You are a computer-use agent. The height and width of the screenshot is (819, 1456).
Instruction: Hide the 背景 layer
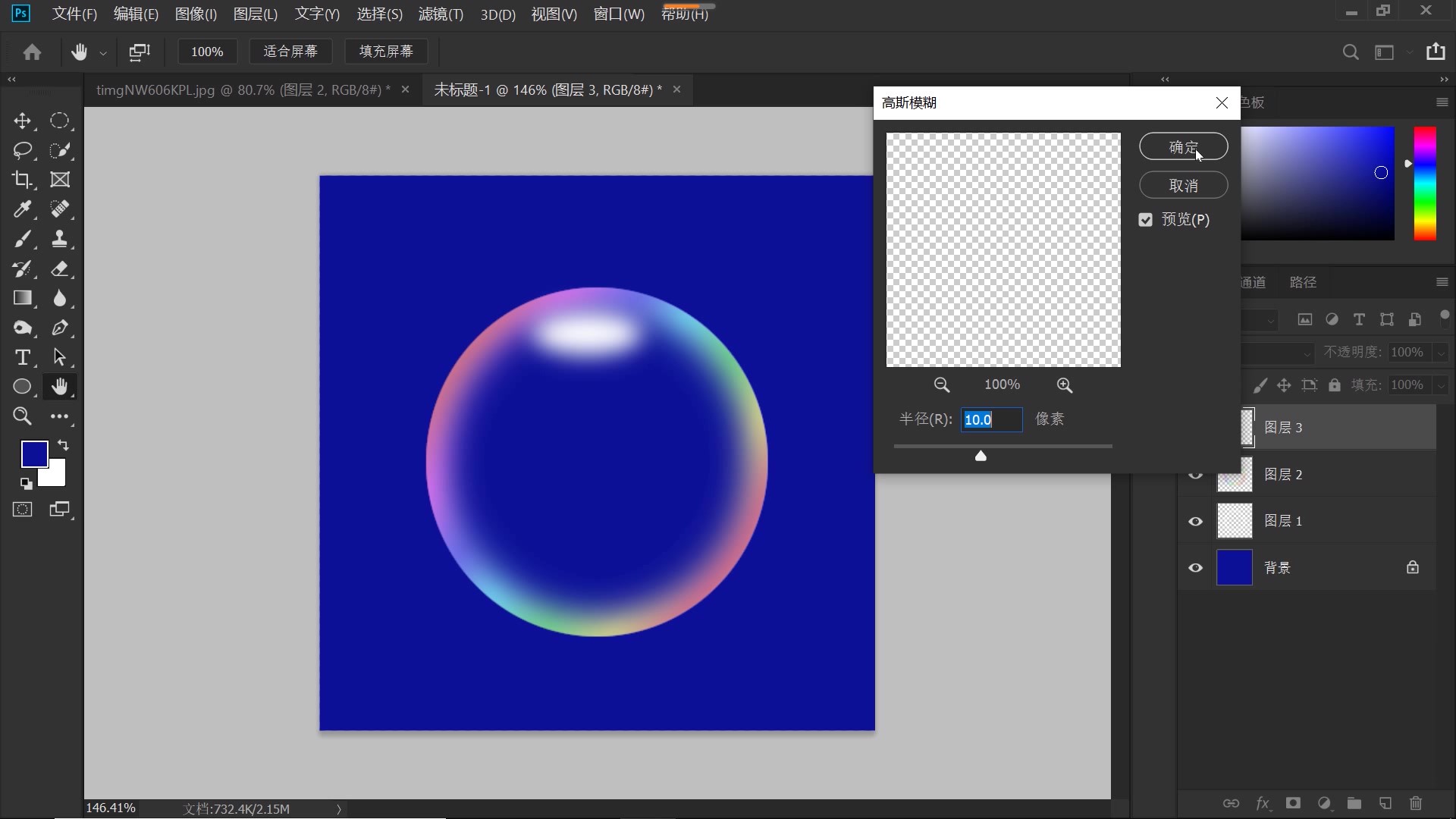[1195, 566]
